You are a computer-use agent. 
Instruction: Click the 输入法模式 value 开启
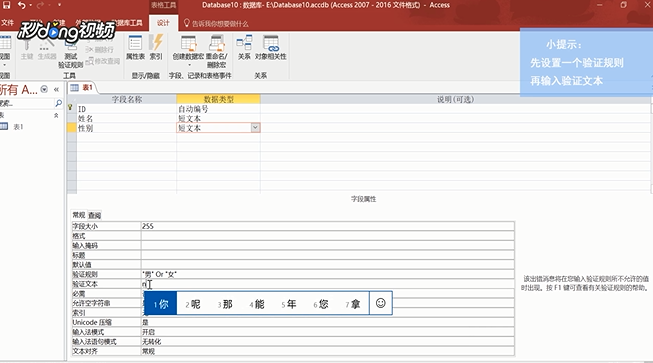coord(327,332)
